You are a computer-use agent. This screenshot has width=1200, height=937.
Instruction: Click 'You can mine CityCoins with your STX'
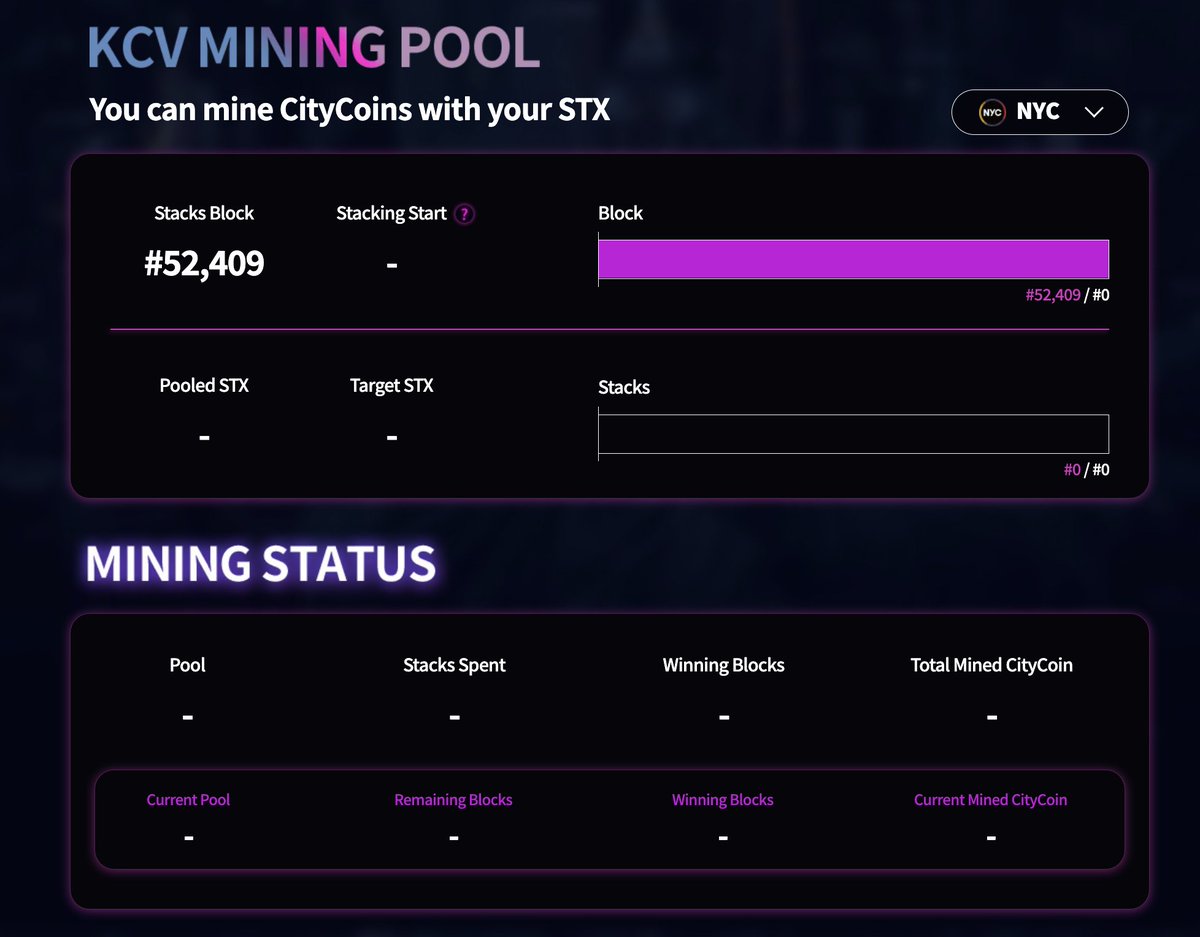point(349,109)
